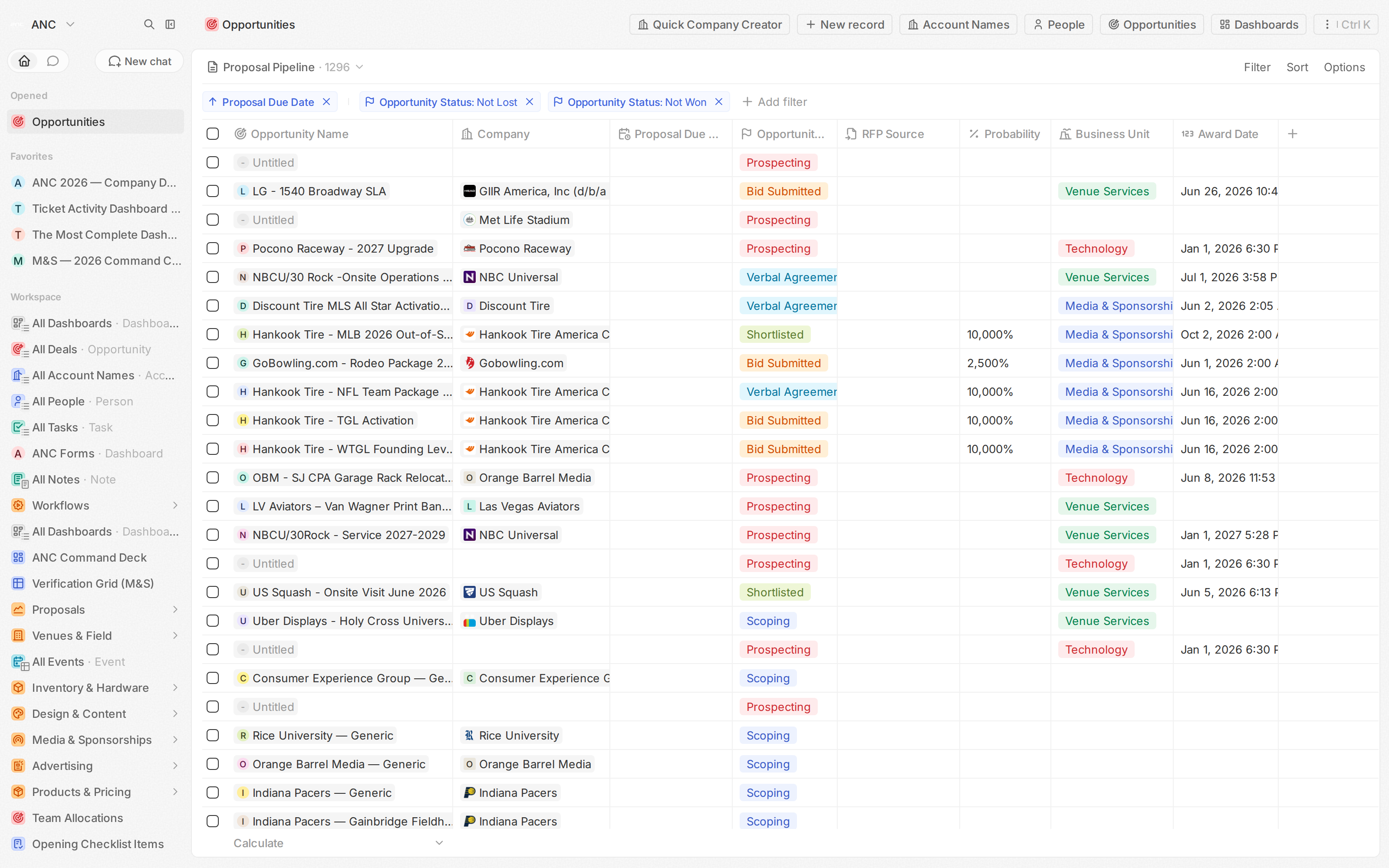Image resolution: width=1389 pixels, height=868 pixels.
Task: Open the search icon in sidebar header
Action: coord(148,24)
